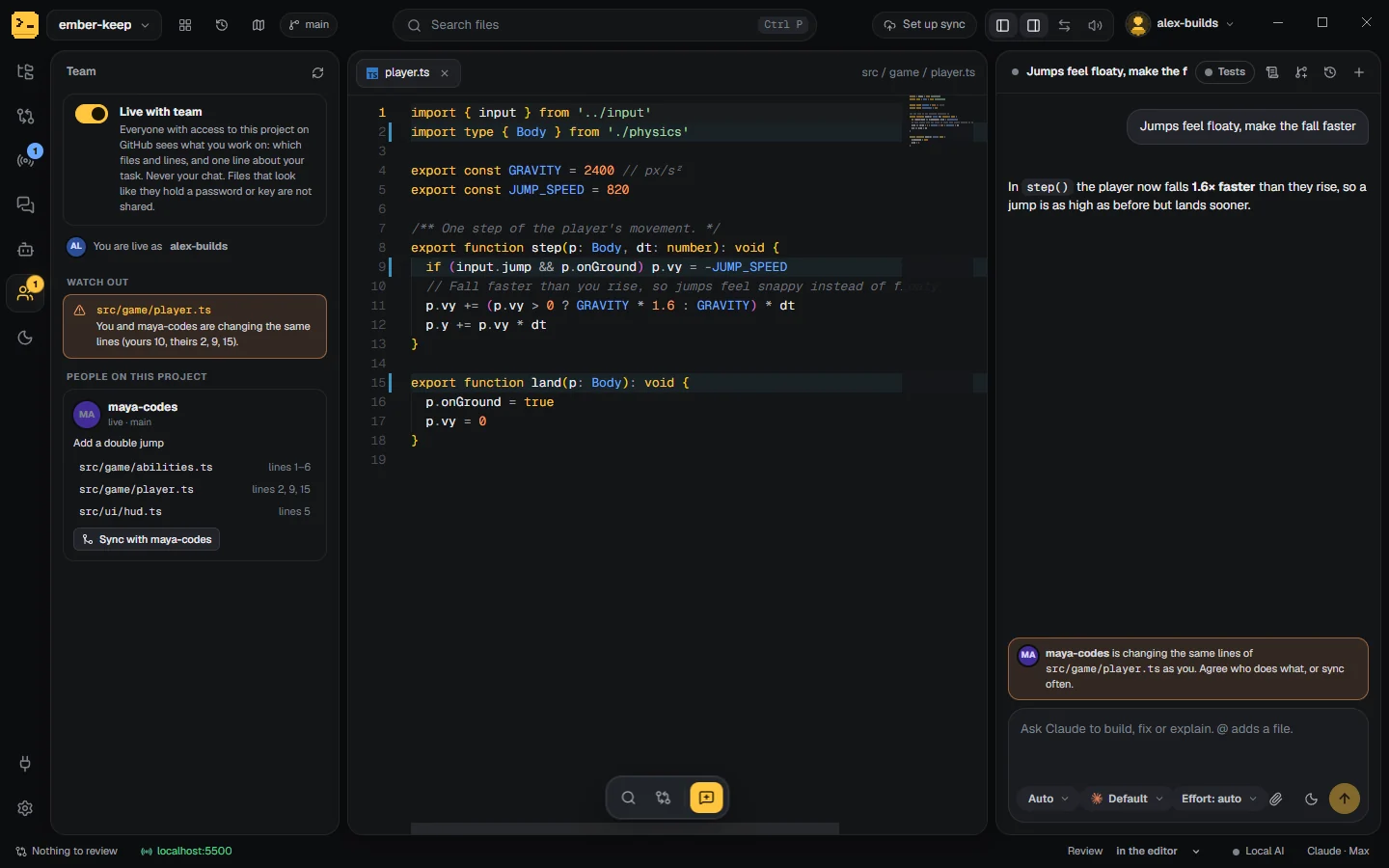This screenshot has height=868, width=1389.
Task: Open the Team sidebar tab icon
Action: (26, 293)
